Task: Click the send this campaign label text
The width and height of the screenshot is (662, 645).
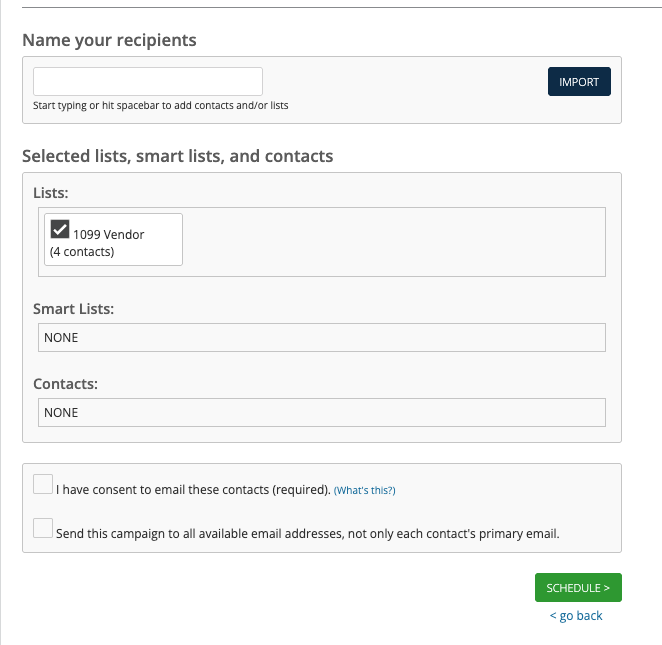Action: coord(308,534)
